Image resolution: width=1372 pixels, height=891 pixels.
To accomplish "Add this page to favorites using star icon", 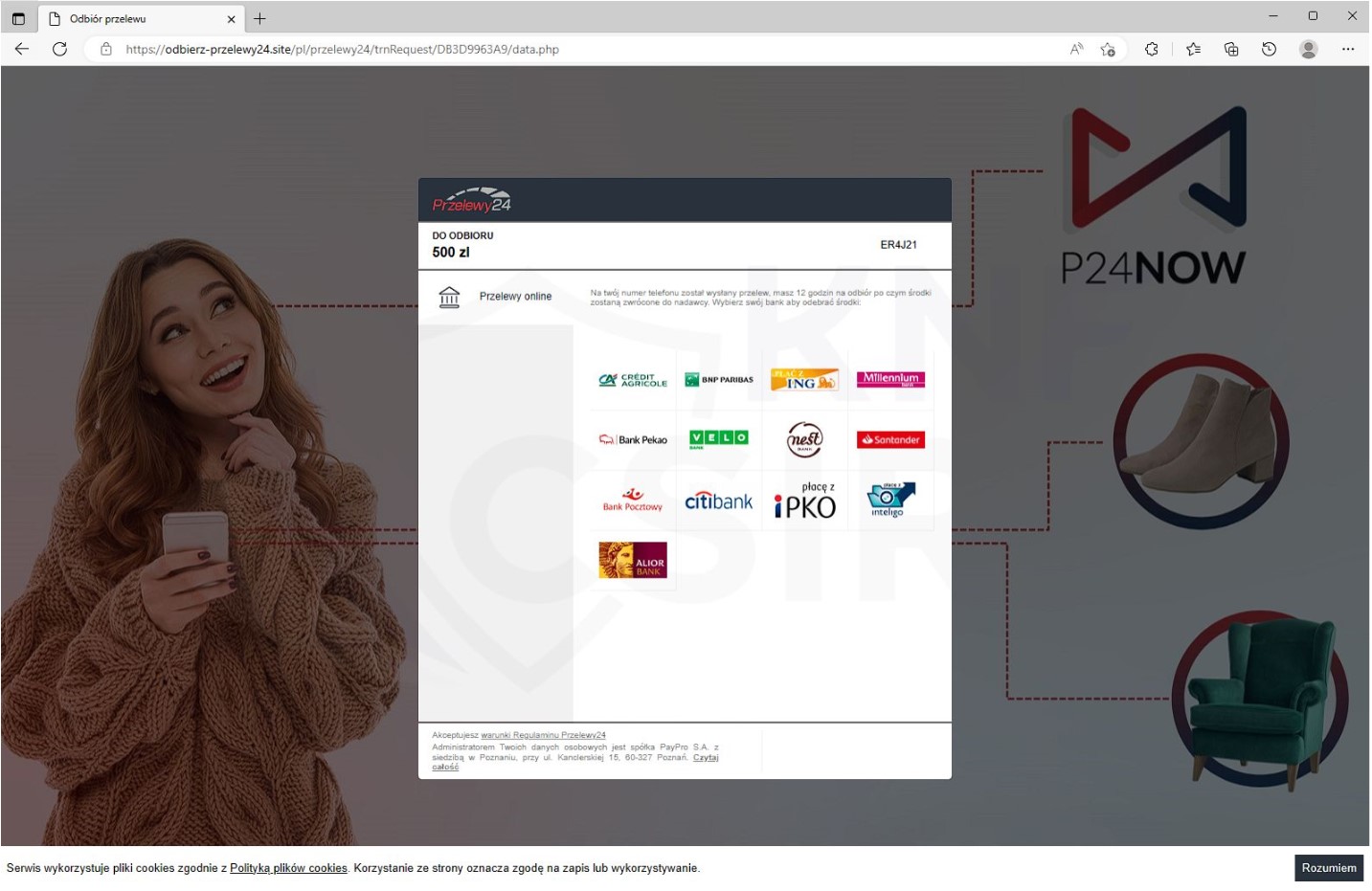I will [1108, 50].
